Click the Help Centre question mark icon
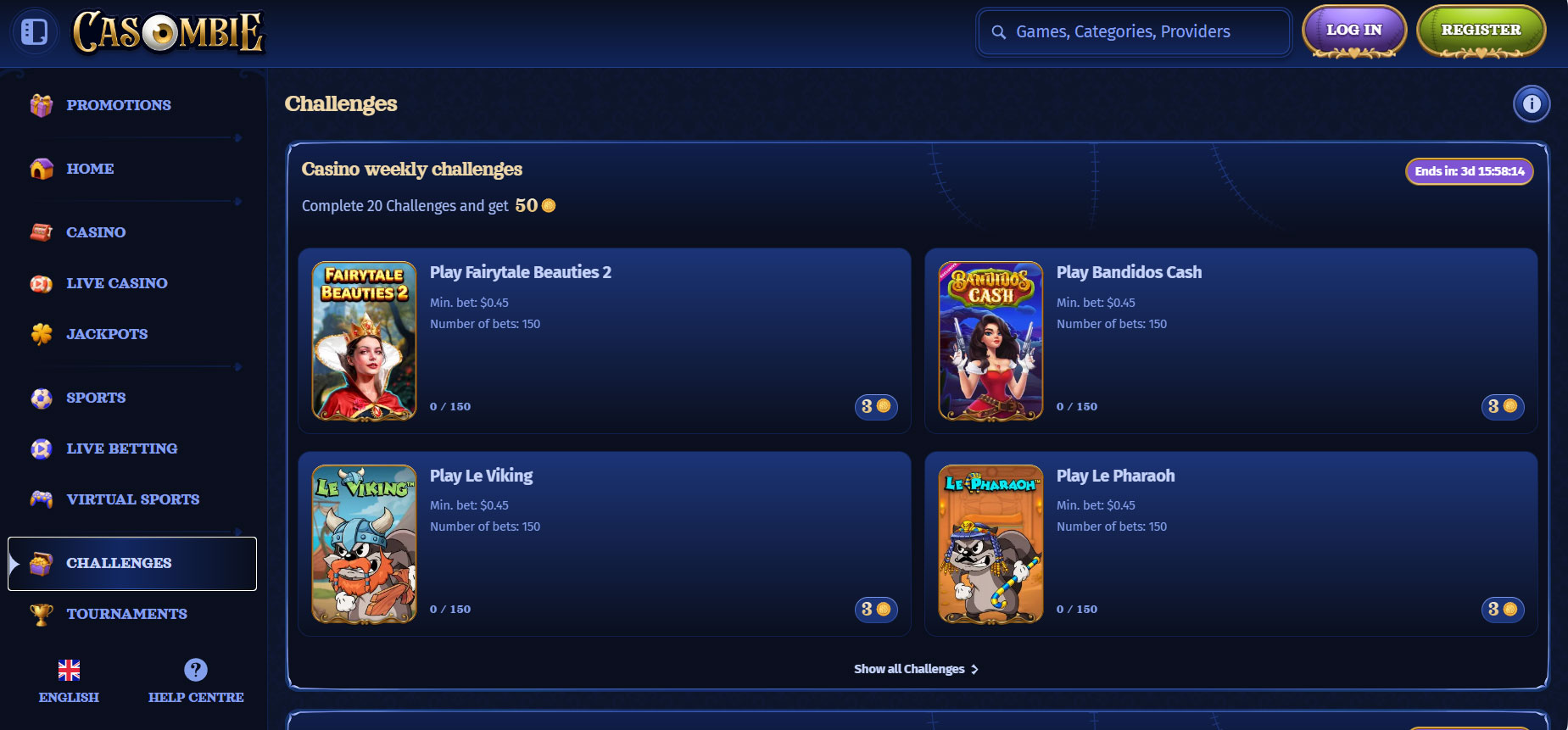Image resolution: width=1568 pixels, height=730 pixels. tap(196, 670)
